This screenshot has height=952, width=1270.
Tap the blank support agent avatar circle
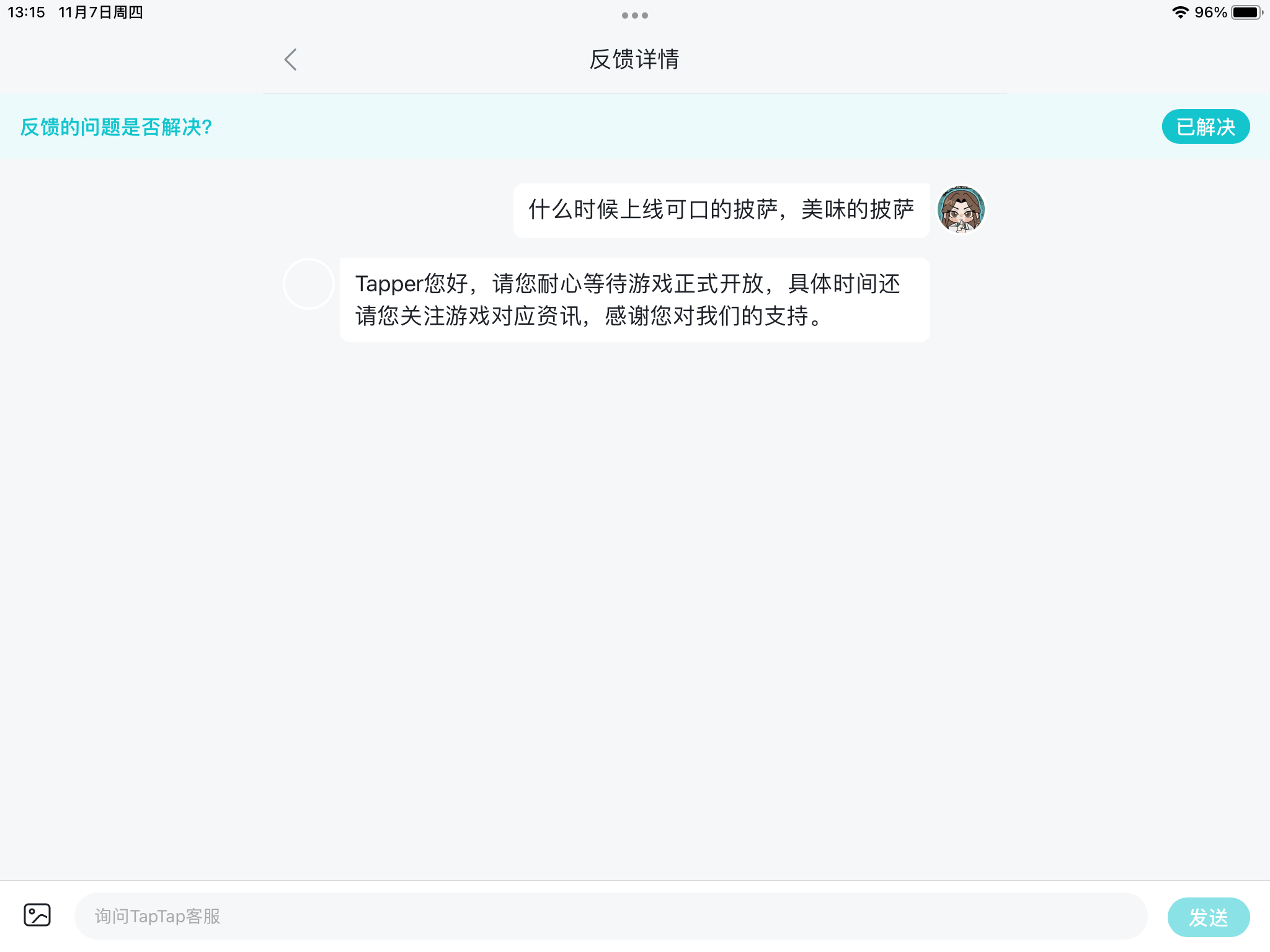coord(309,284)
